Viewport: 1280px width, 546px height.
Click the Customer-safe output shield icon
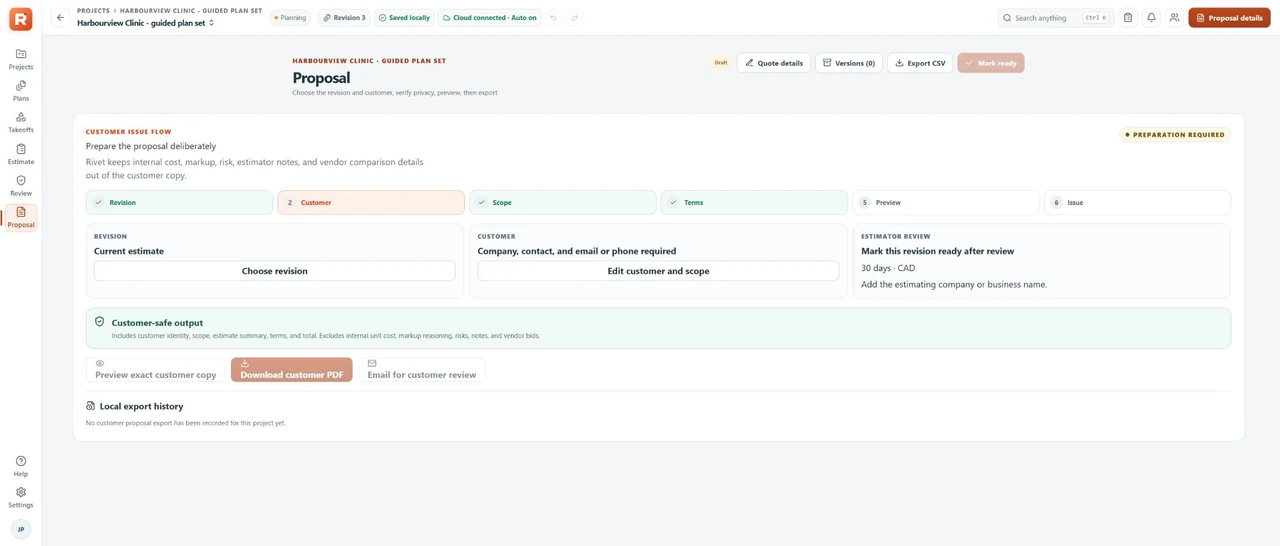(x=99, y=322)
